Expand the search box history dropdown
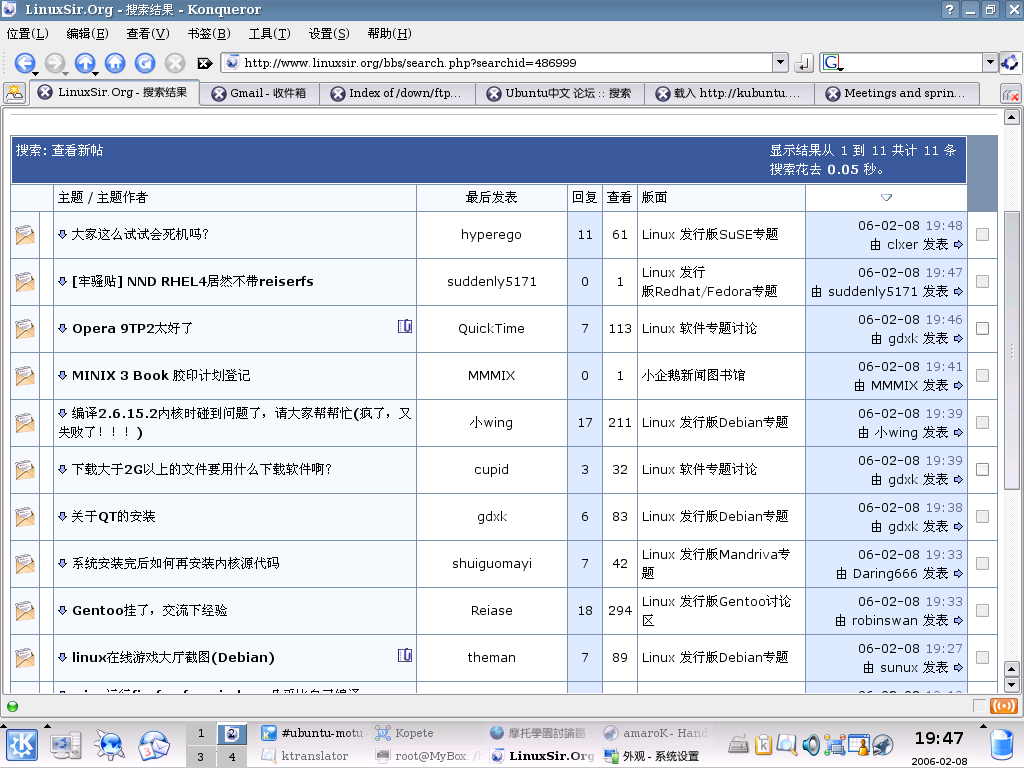Viewport: 1024px width, 768px height. pyautogui.click(x=990, y=63)
